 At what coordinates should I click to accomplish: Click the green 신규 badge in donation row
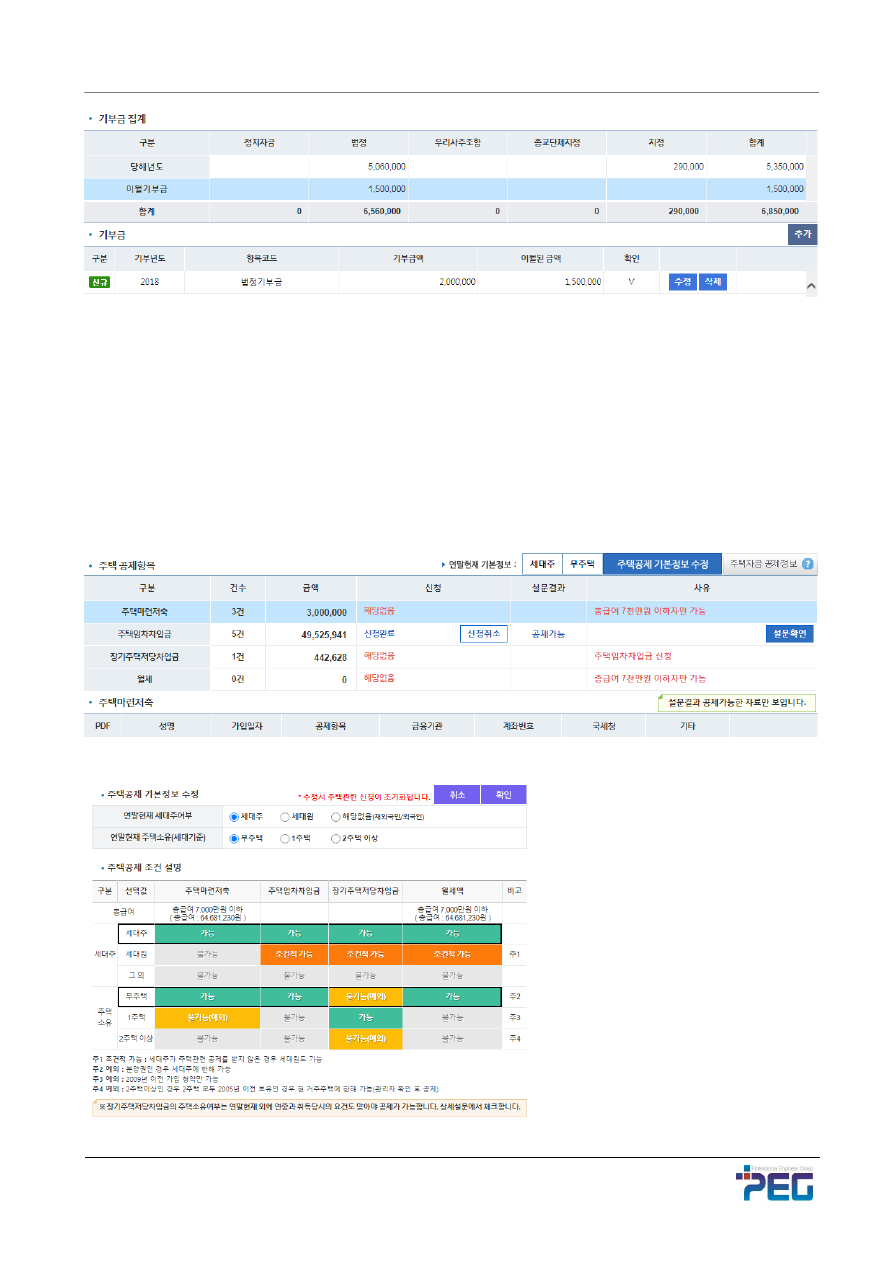point(100,282)
